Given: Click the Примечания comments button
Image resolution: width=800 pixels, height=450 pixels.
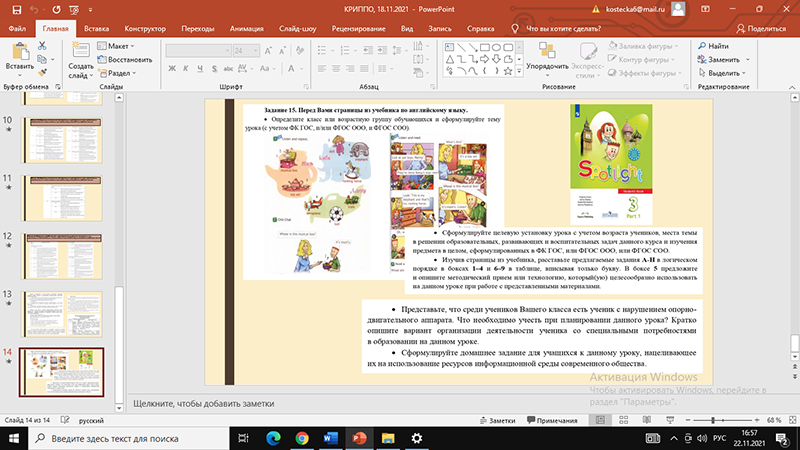Looking at the screenshot, I should tap(552, 420).
